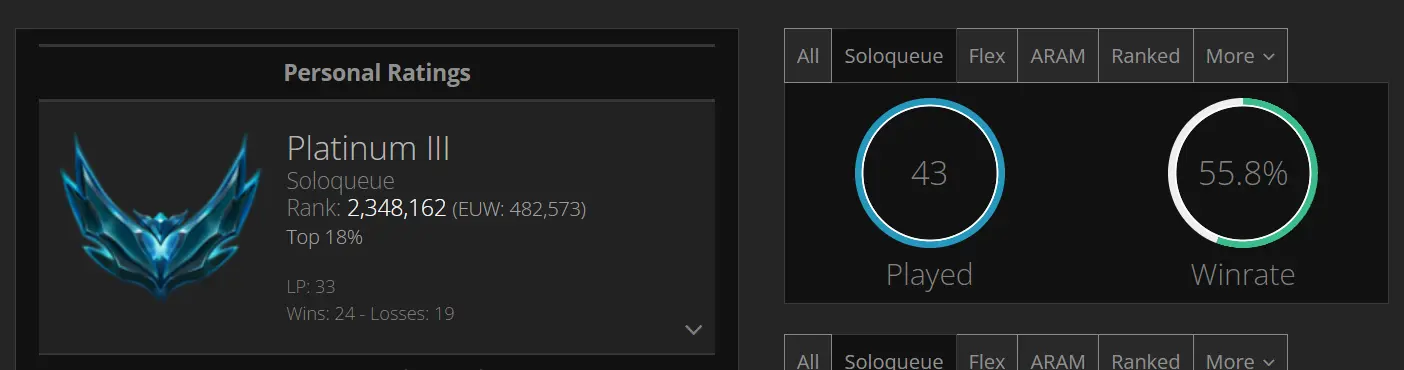Click the world rank 2,348,162 number

pos(396,209)
